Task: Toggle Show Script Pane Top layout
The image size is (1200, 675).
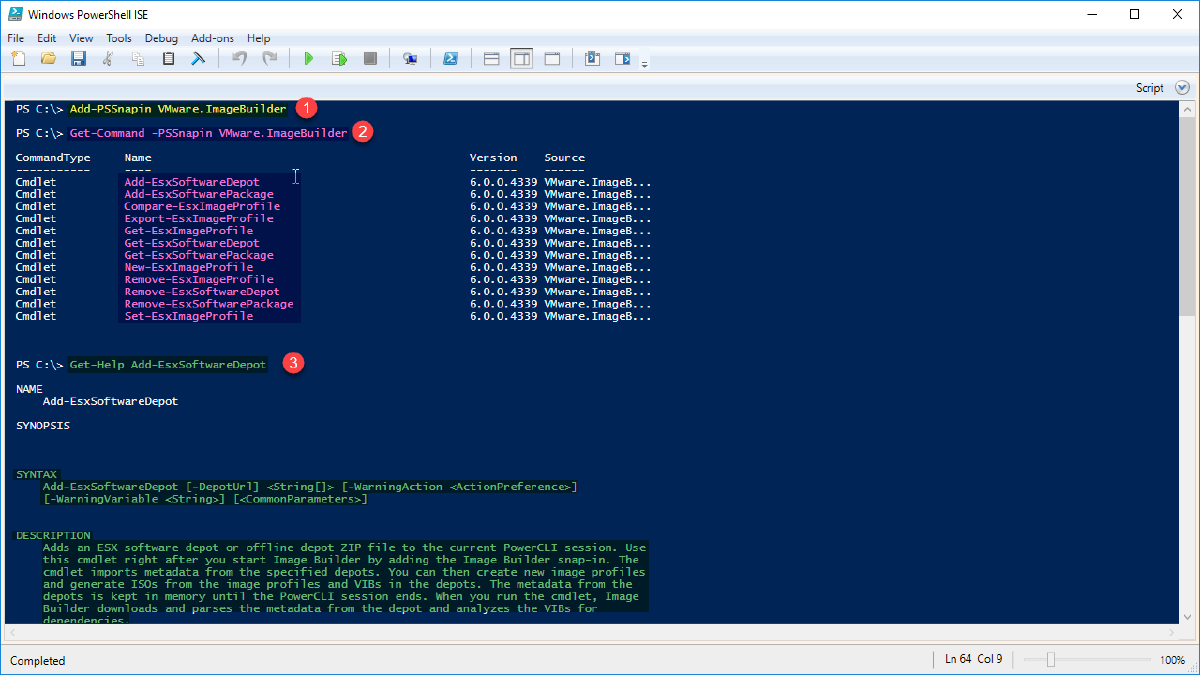Action: (x=491, y=59)
